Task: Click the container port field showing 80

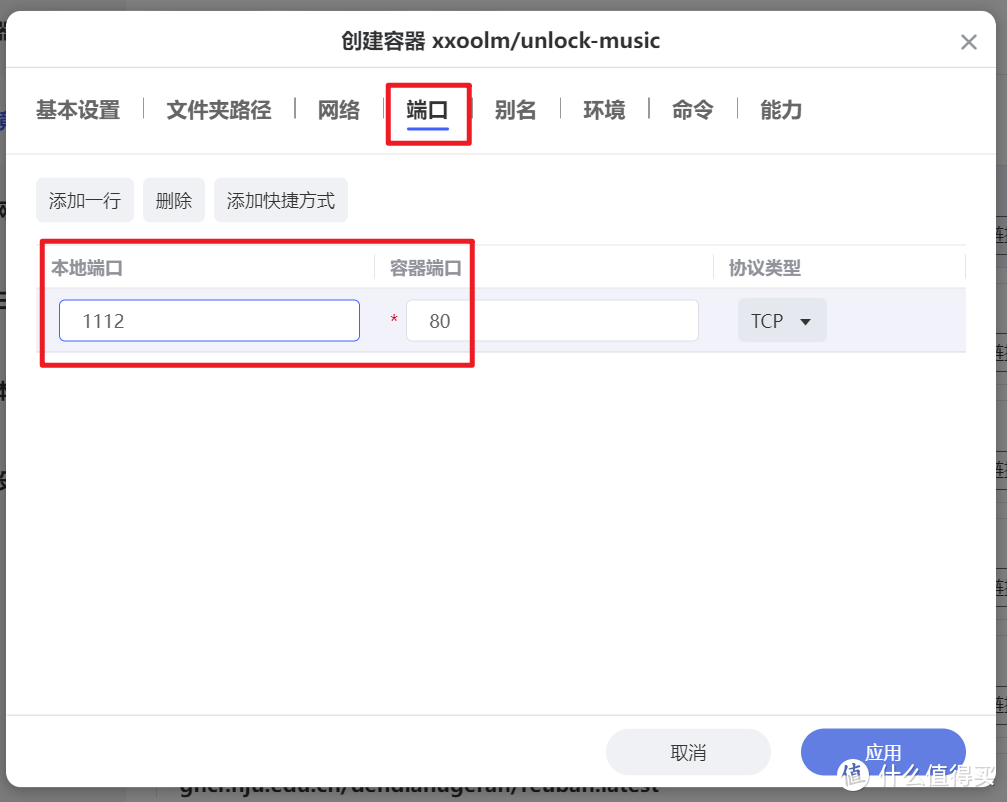Action: [x=551, y=320]
